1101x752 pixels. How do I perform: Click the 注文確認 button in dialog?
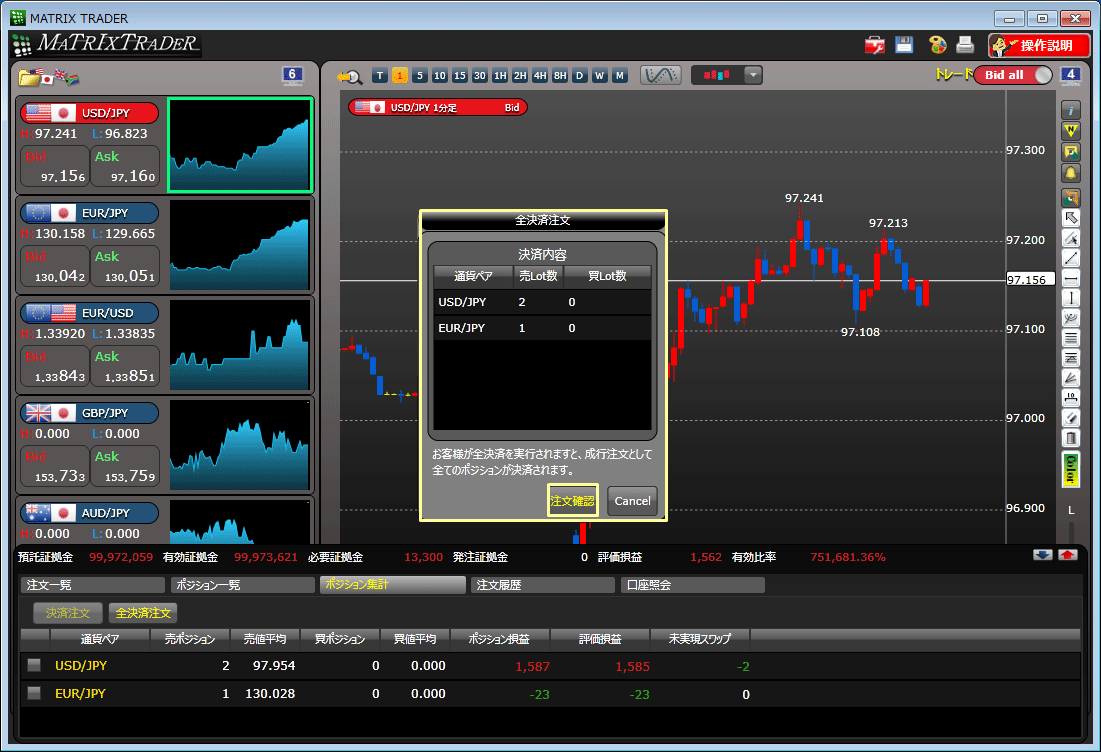pos(572,501)
